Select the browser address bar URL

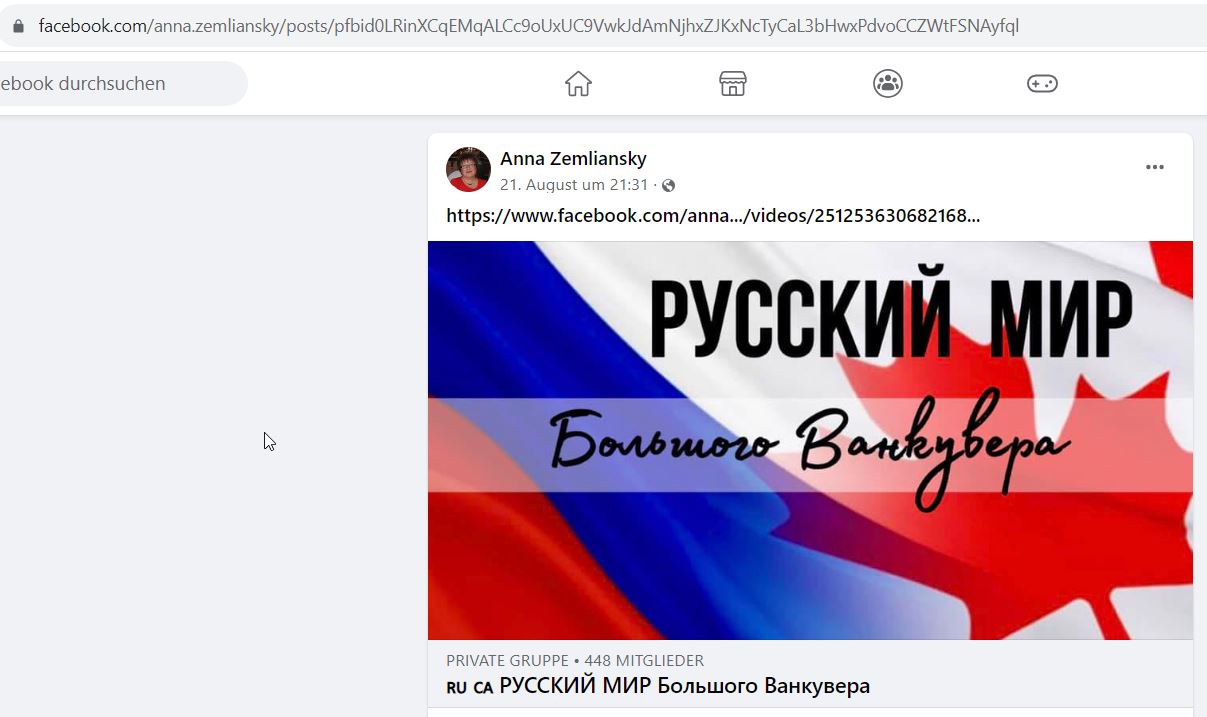(528, 26)
